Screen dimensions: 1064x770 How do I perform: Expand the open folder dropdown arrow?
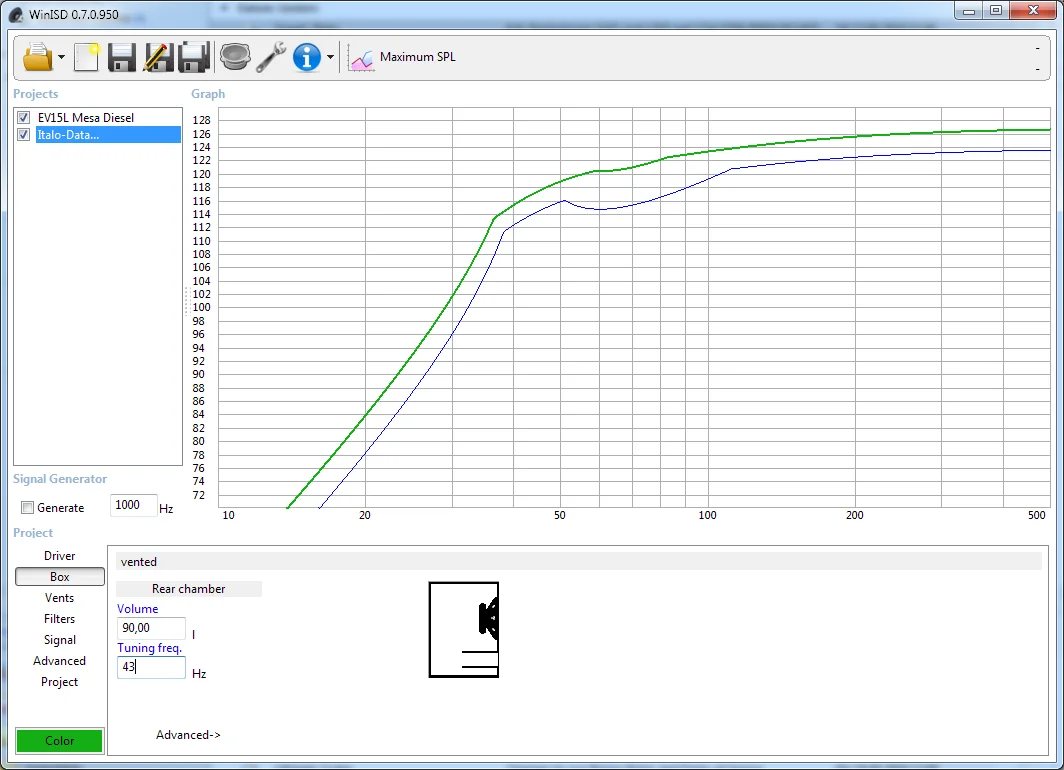click(x=62, y=58)
